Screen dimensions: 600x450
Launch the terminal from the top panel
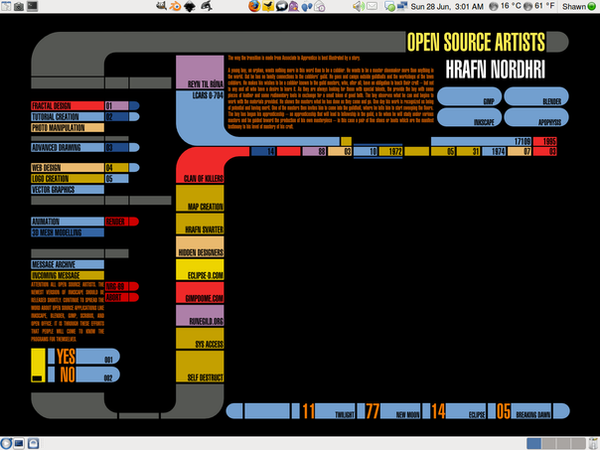pos(33,6)
